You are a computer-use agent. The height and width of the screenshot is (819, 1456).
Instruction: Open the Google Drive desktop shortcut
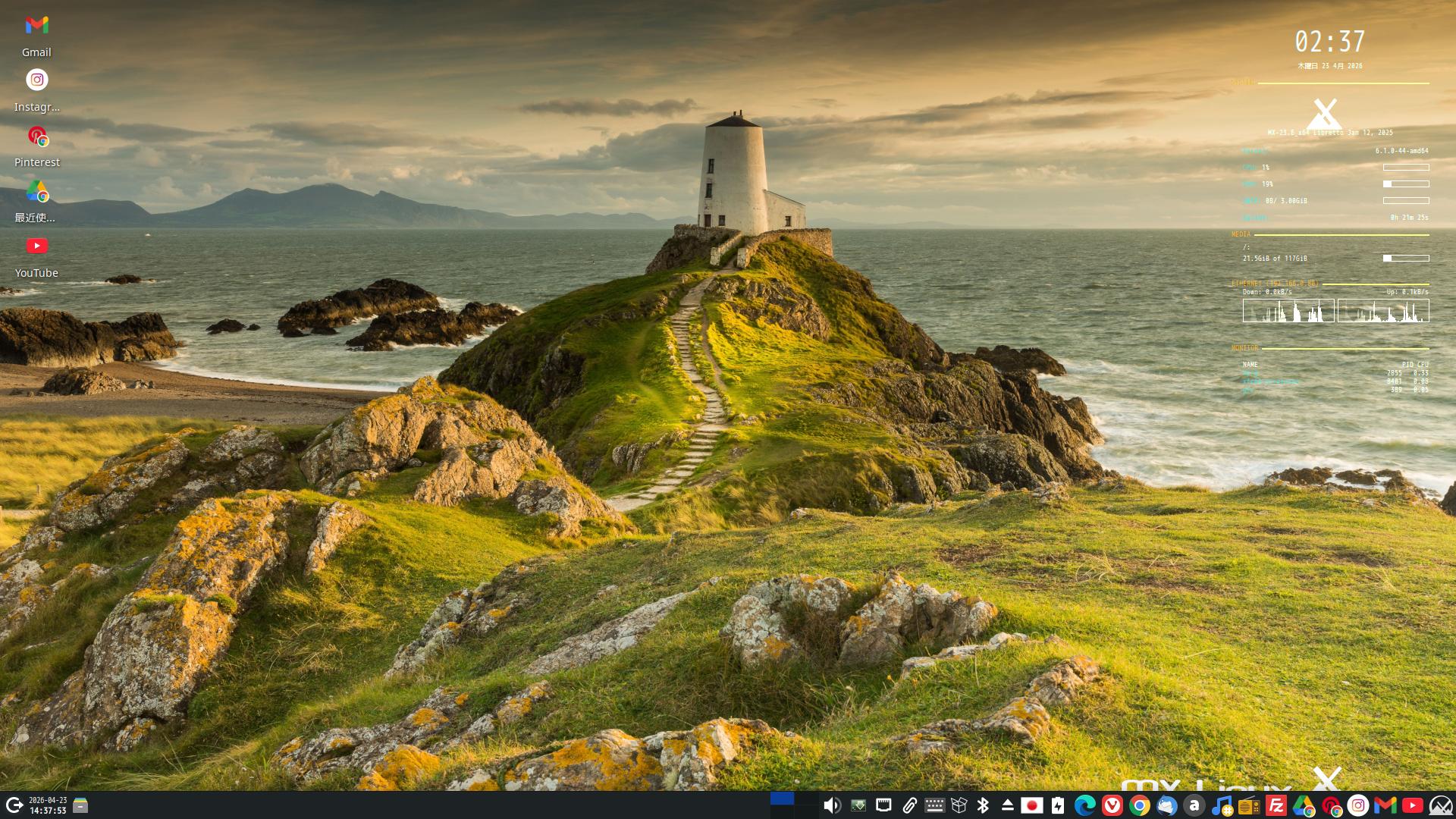(36, 192)
